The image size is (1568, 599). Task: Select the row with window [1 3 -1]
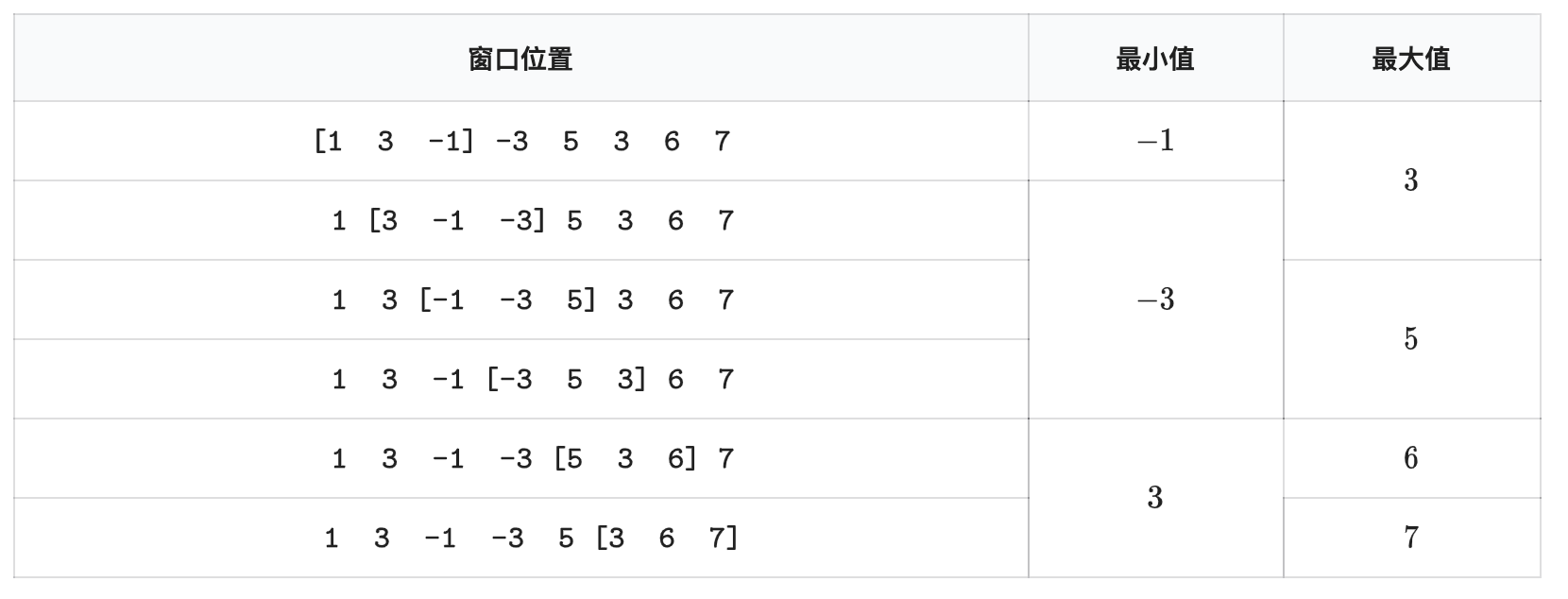click(520, 142)
